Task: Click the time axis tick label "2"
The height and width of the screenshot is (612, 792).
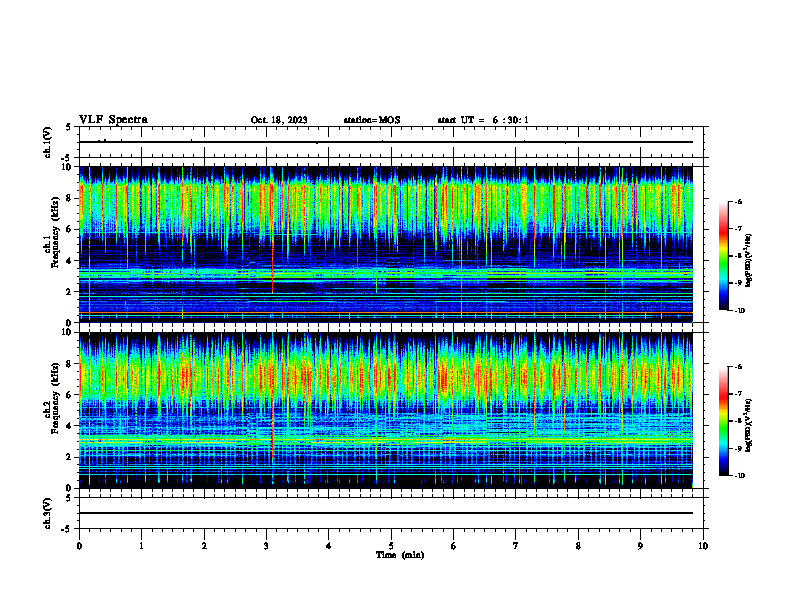Action: [x=204, y=546]
